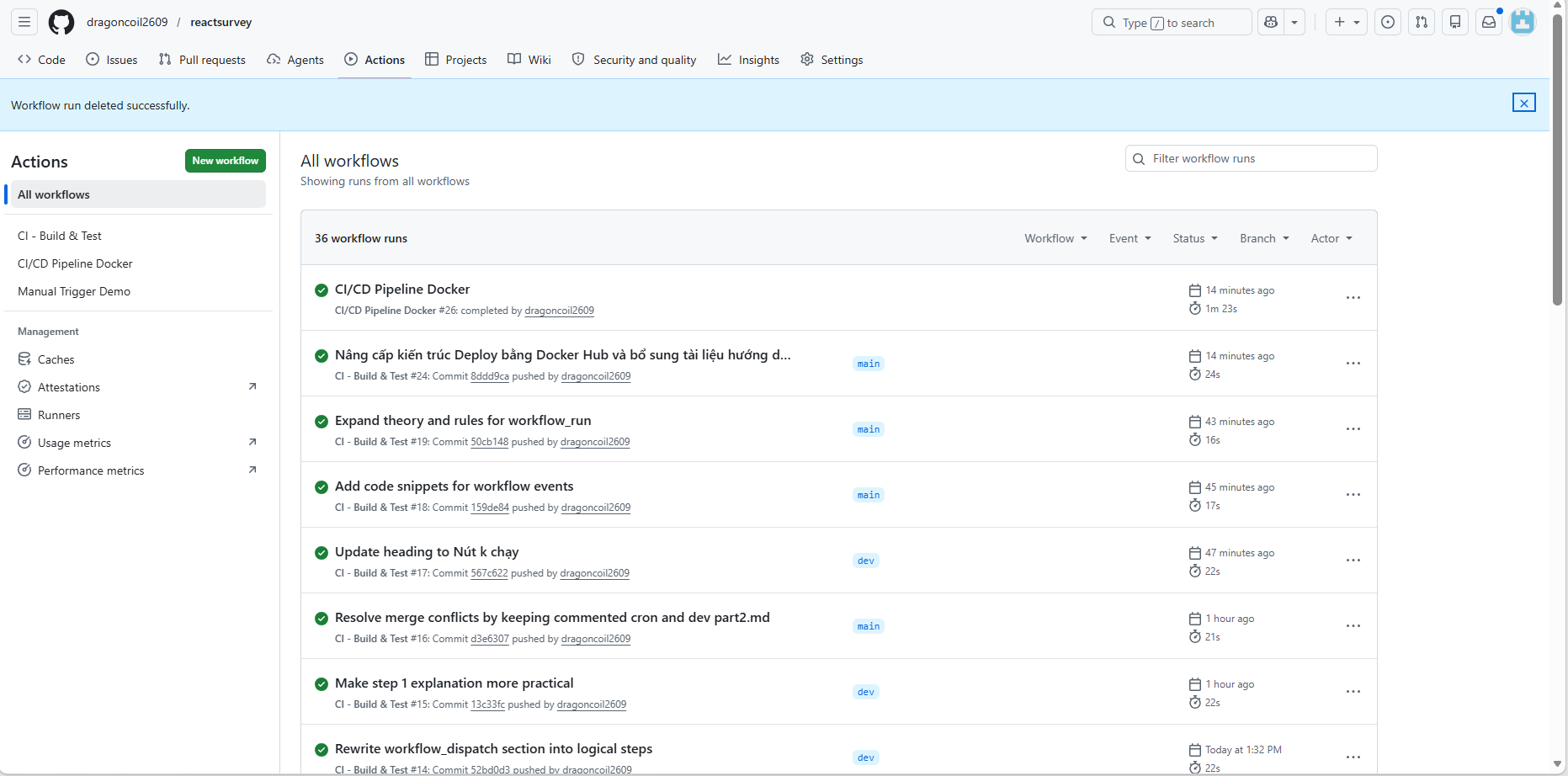Click main branch label on run #19
Image resolution: width=1568 pixels, height=776 pixels.
tap(869, 429)
